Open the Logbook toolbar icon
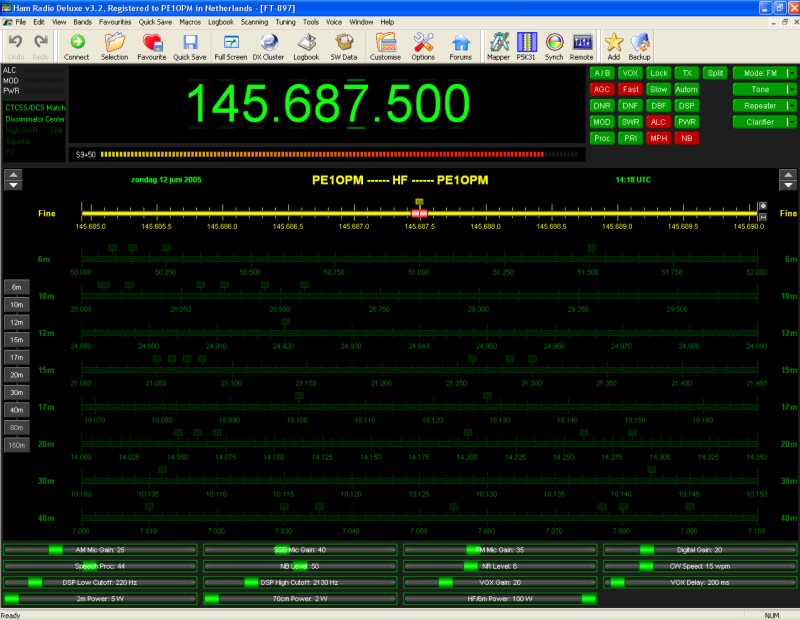800x620 pixels. 306,46
